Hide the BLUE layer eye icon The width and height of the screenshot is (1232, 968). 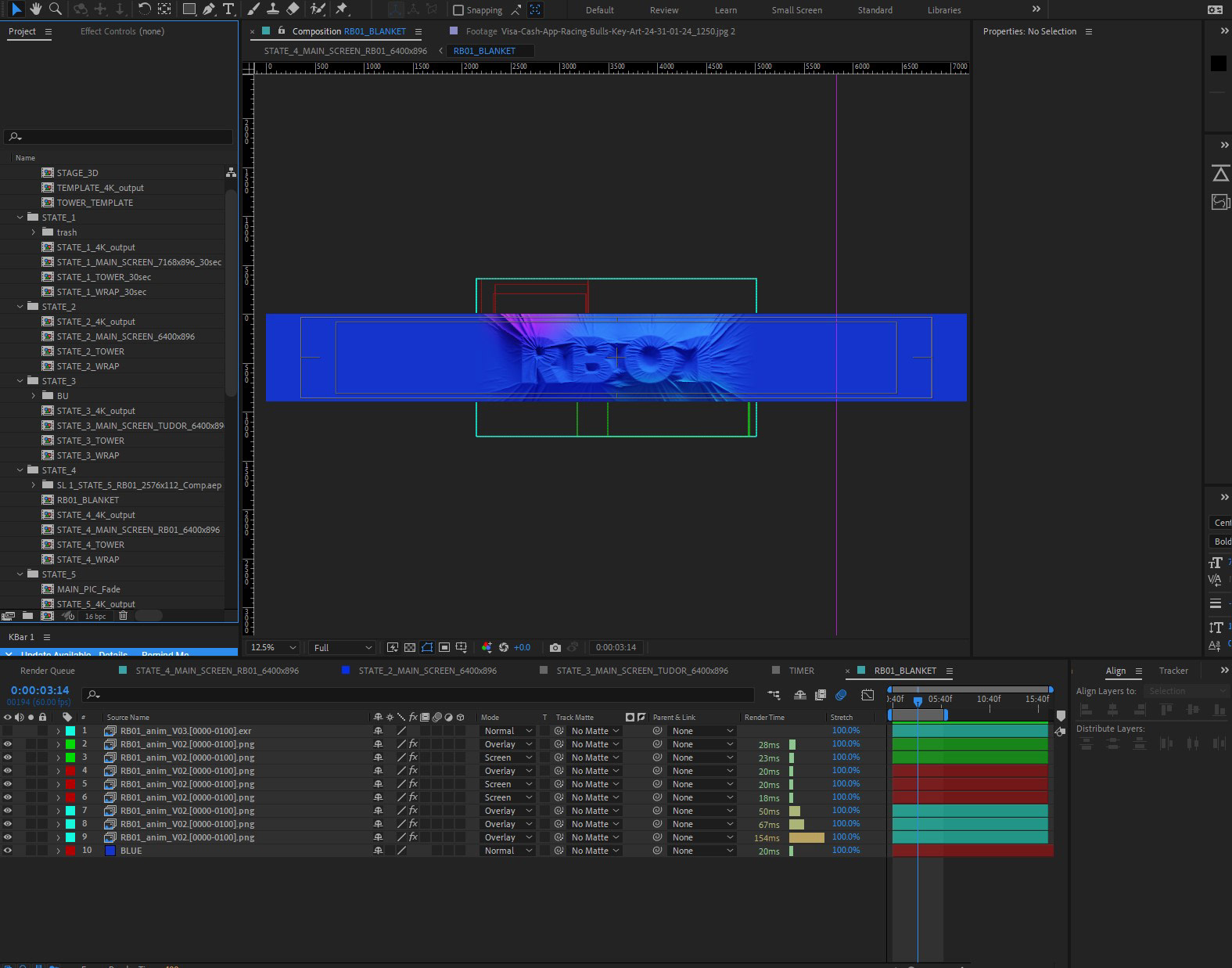click(8, 851)
